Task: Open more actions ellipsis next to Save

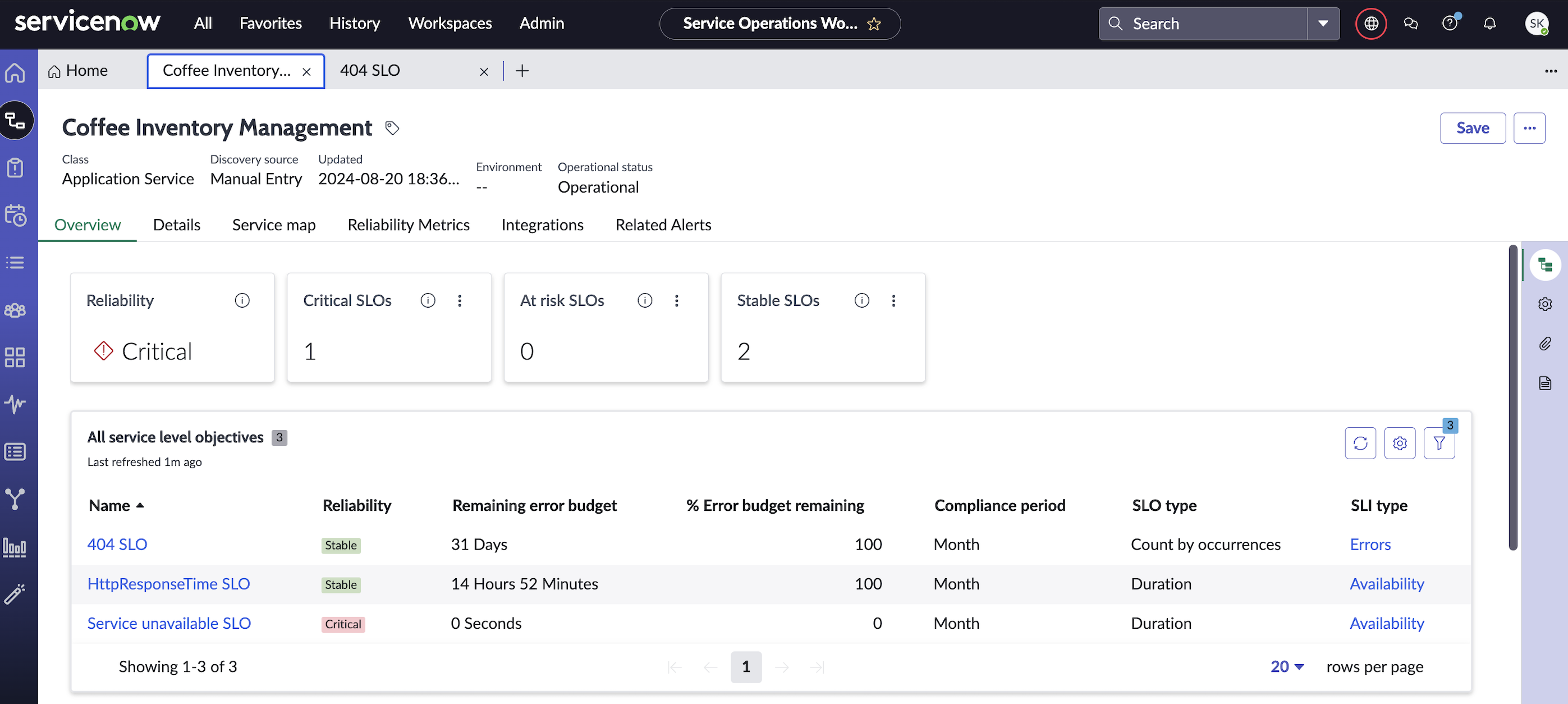Action: click(x=1530, y=128)
